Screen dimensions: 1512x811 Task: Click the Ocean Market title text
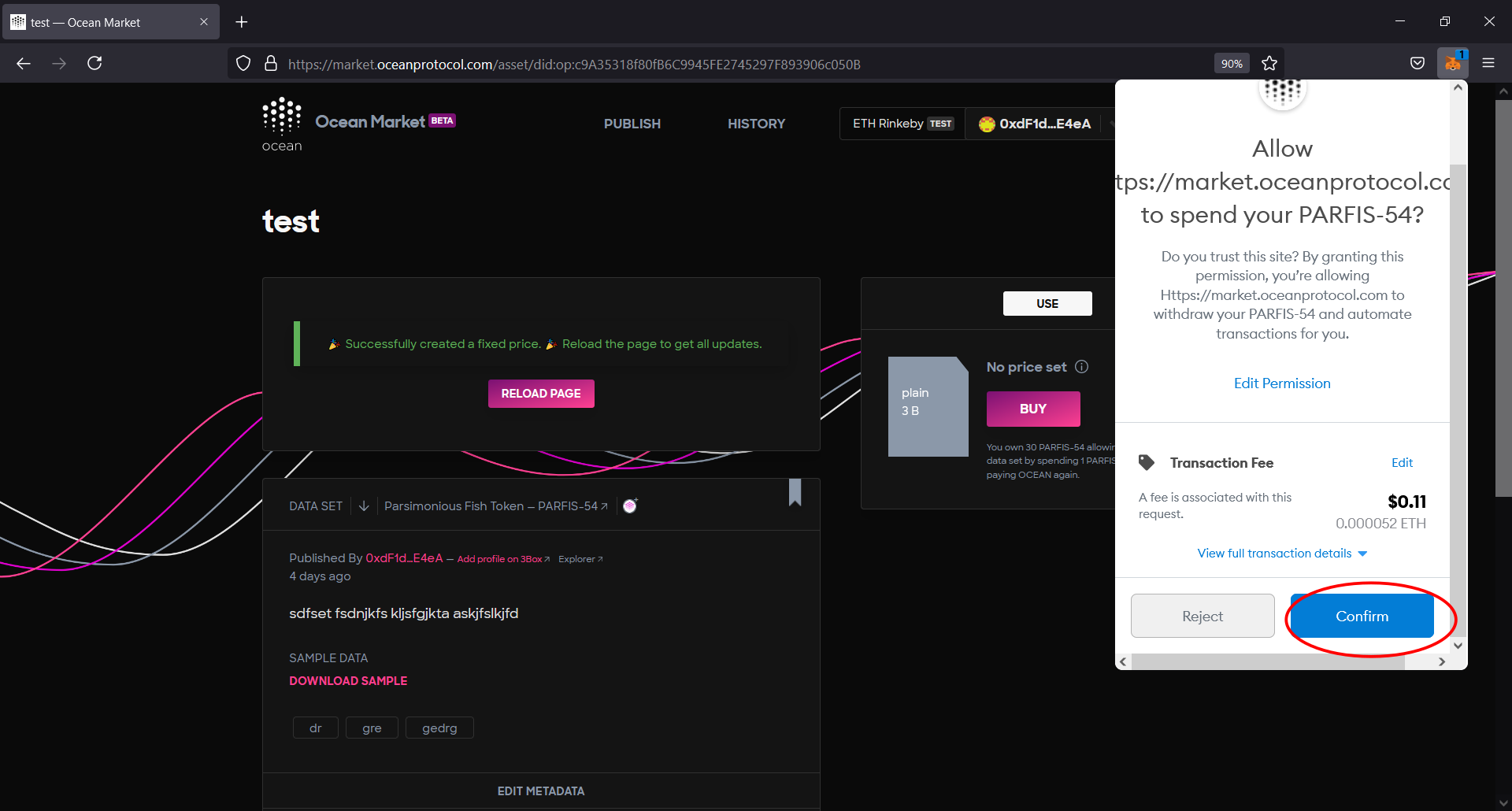click(x=370, y=121)
